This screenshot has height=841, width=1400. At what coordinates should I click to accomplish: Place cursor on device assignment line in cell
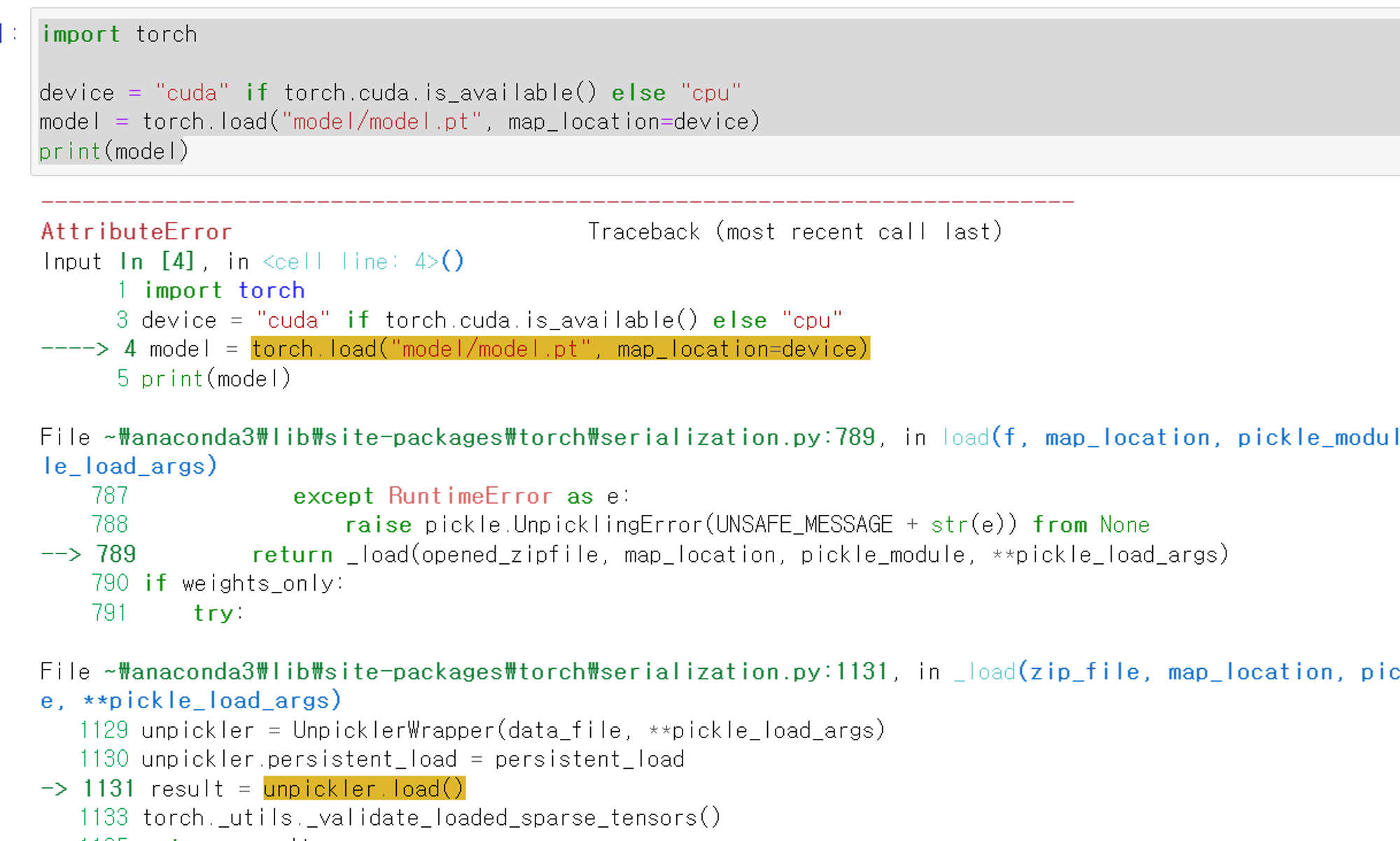tap(389, 93)
